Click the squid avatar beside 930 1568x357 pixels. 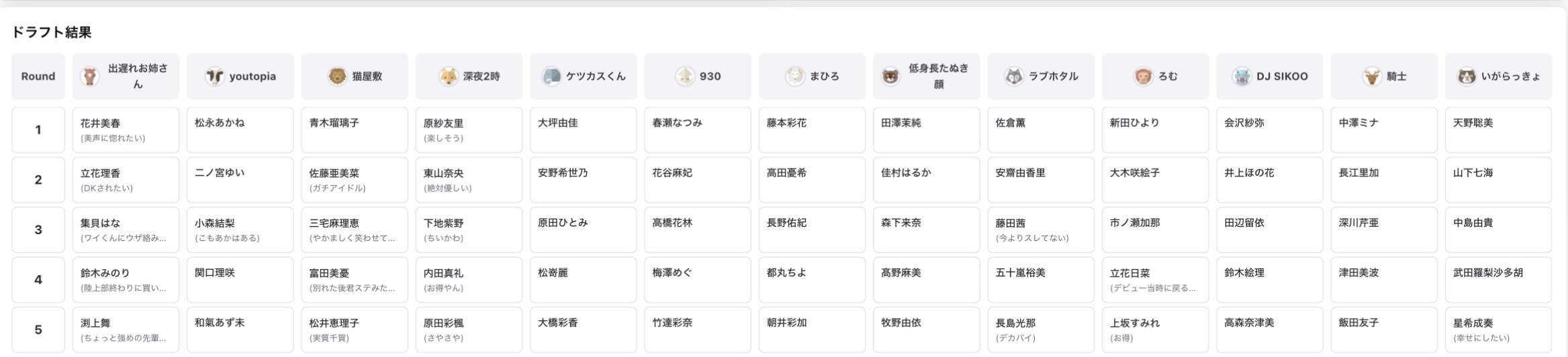(x=684, y=76)
